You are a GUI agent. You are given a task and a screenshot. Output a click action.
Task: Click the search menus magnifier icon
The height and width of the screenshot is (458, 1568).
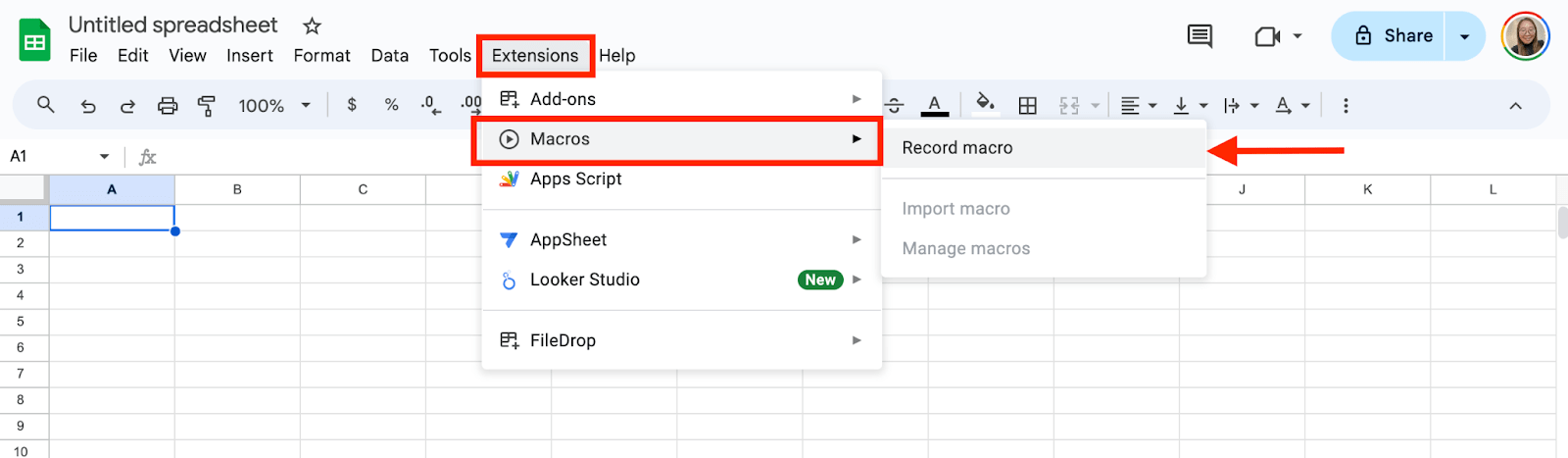pos(45,104)
